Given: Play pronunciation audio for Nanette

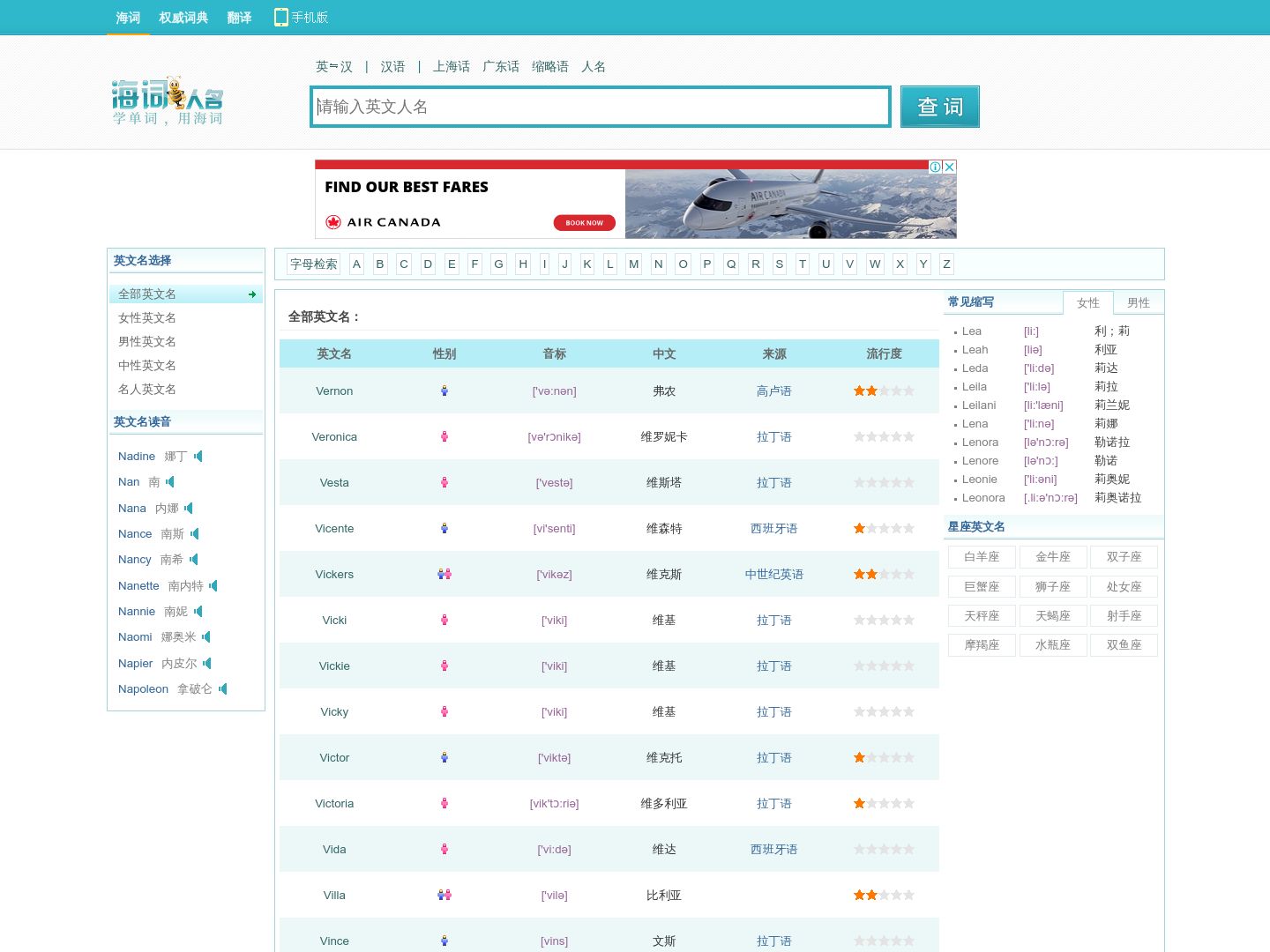Looking at the screenshot, I should pyautogui.click(x=213, y=585).
